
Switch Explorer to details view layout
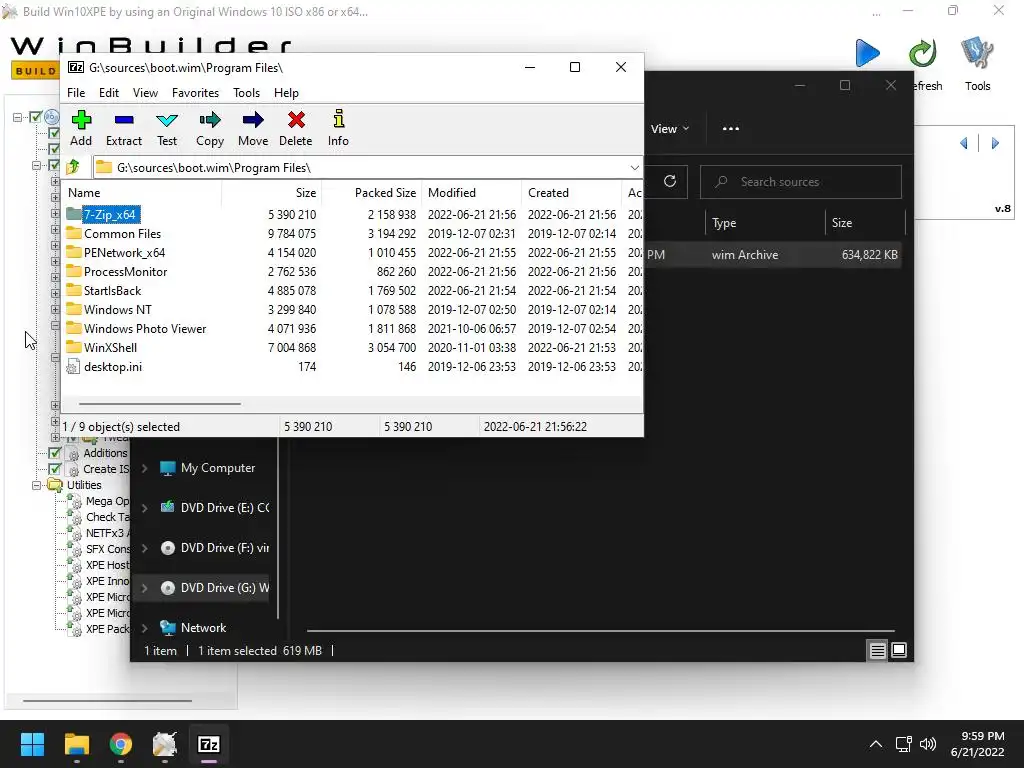tap(877, 650)
